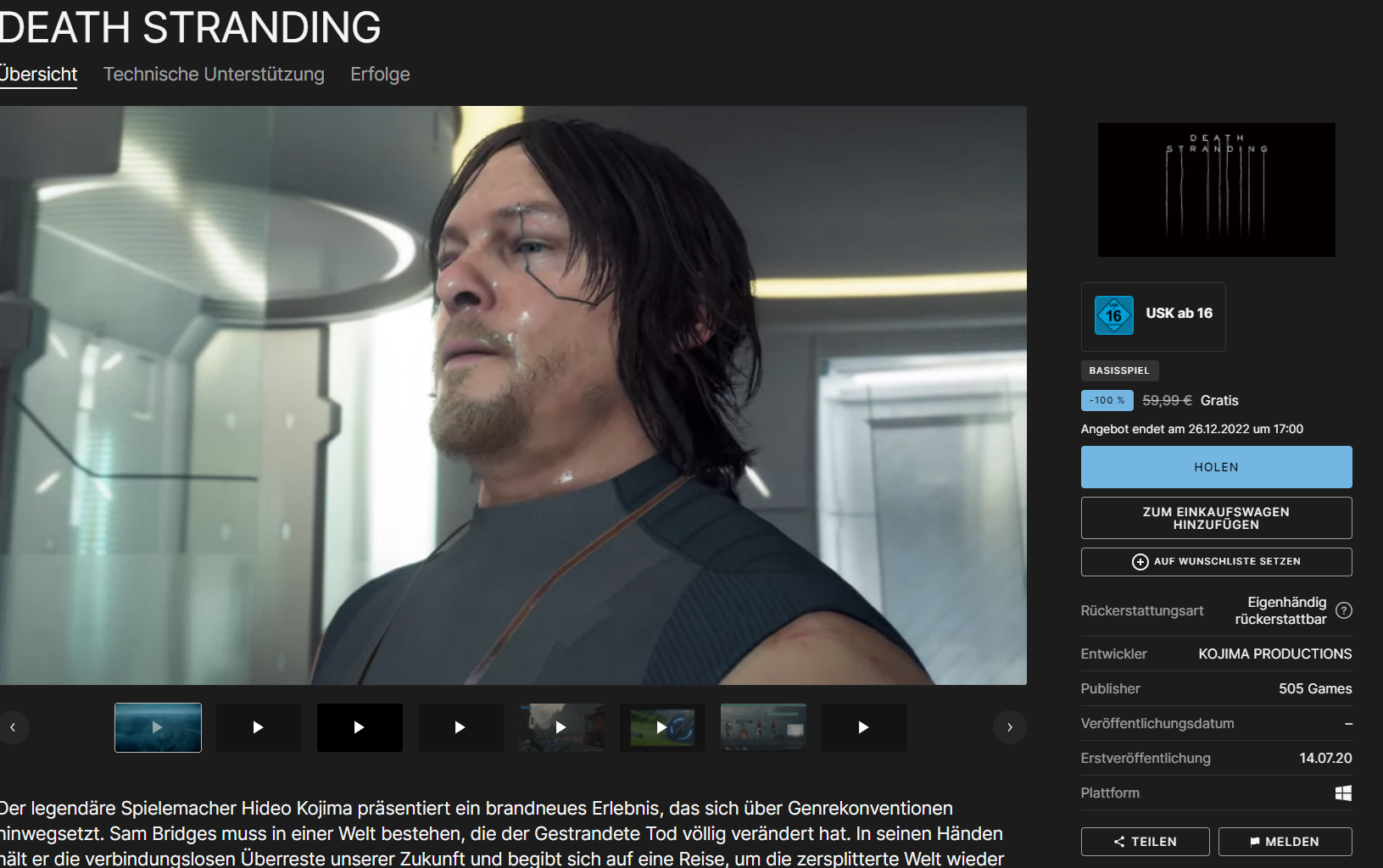Image resolution: width=1383 pixels, height=868 pixels.
Task: Click KOJIMA PRODUCTIONS developer link
Action: pos(1274,654)
